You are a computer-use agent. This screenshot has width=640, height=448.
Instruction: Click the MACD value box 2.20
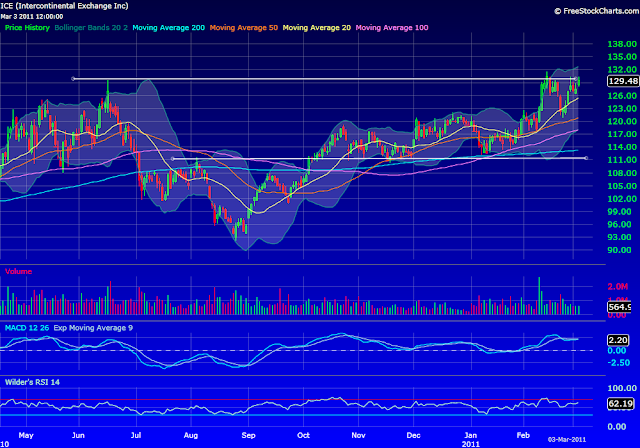coord(618,340)
